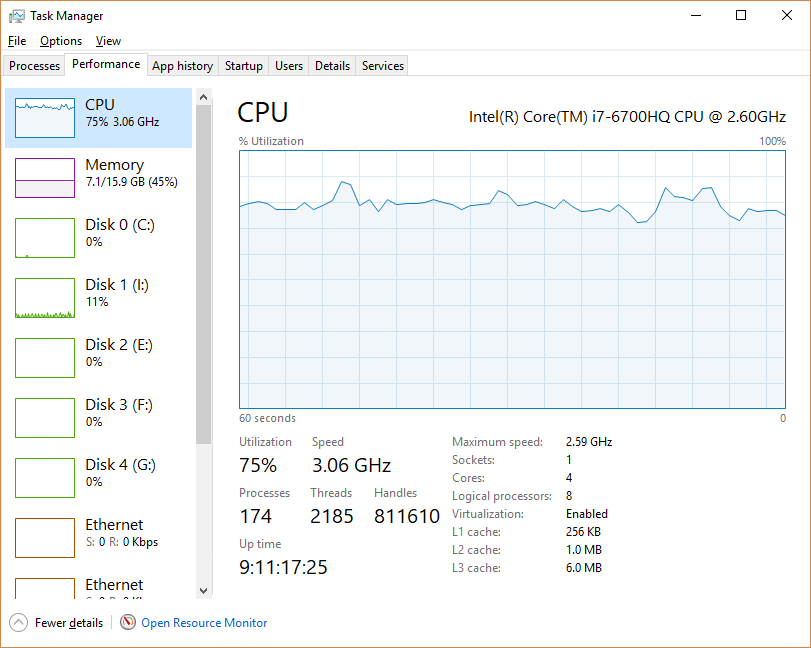This screenshot has width=811, height=648.
Task: Click the Task Manager title bar icon
Action: pos(17,16)
